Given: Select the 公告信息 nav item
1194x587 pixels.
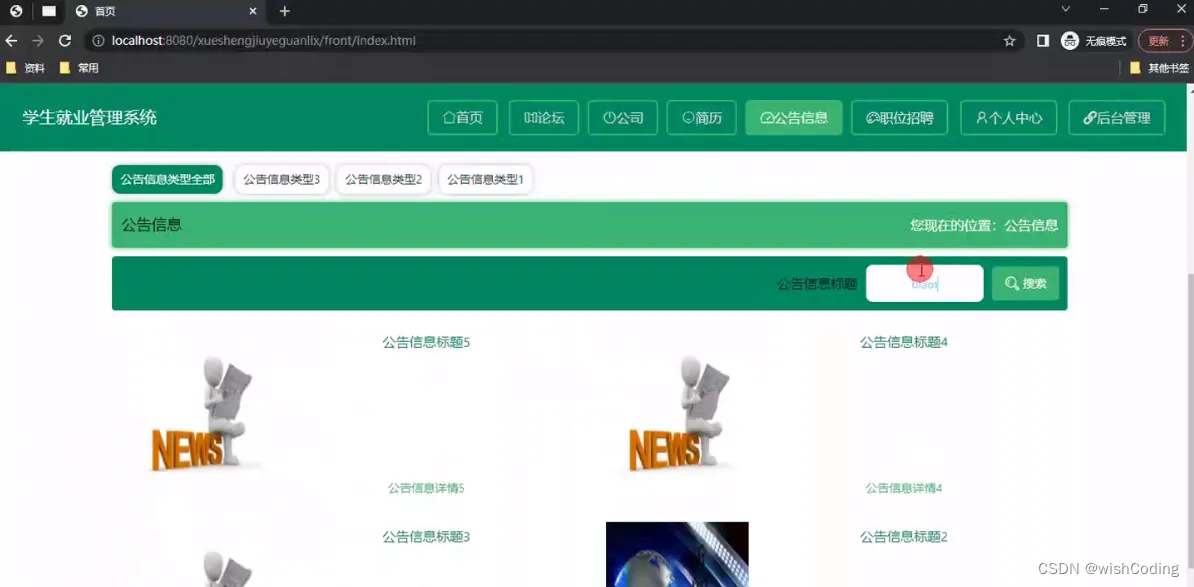Looking at the screenshot, I should coord(793,118).
